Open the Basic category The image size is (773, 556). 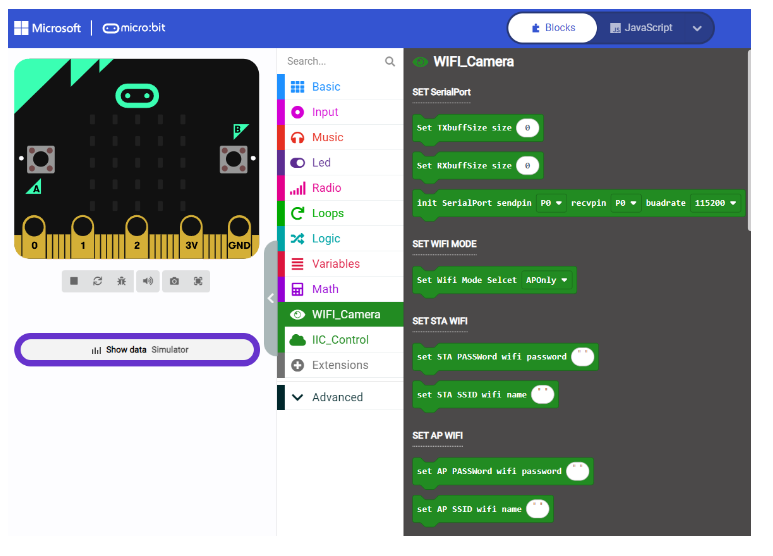click(x=340, y=87)
